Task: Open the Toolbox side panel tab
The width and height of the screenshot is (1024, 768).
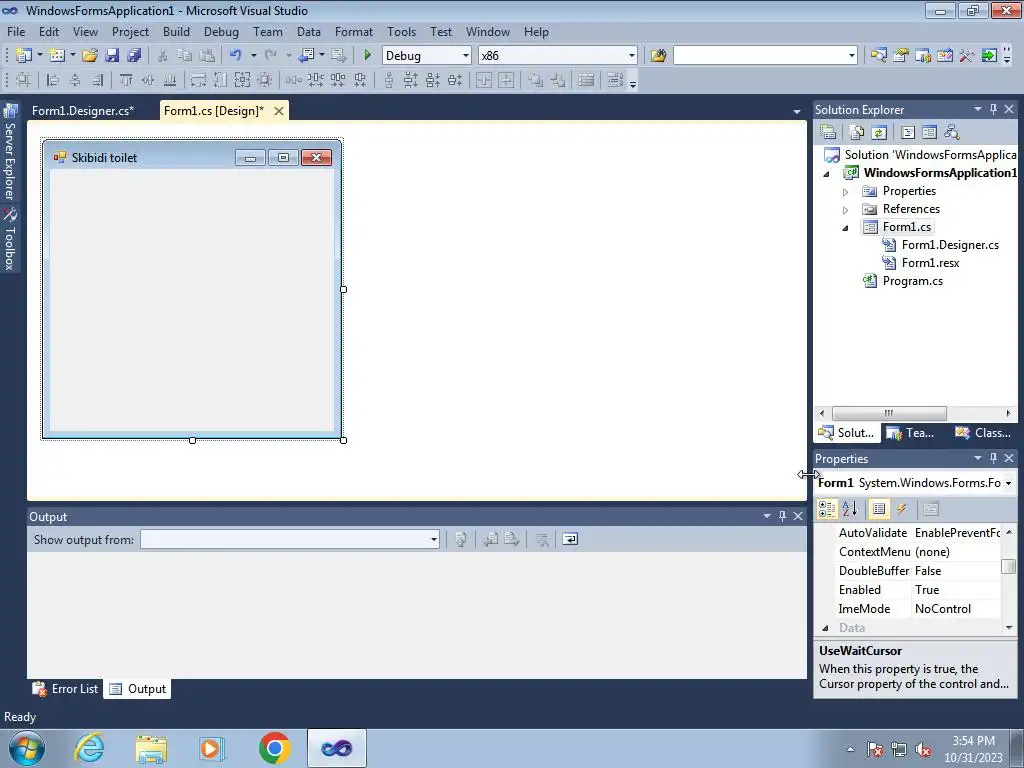Action: click(10, 240)
